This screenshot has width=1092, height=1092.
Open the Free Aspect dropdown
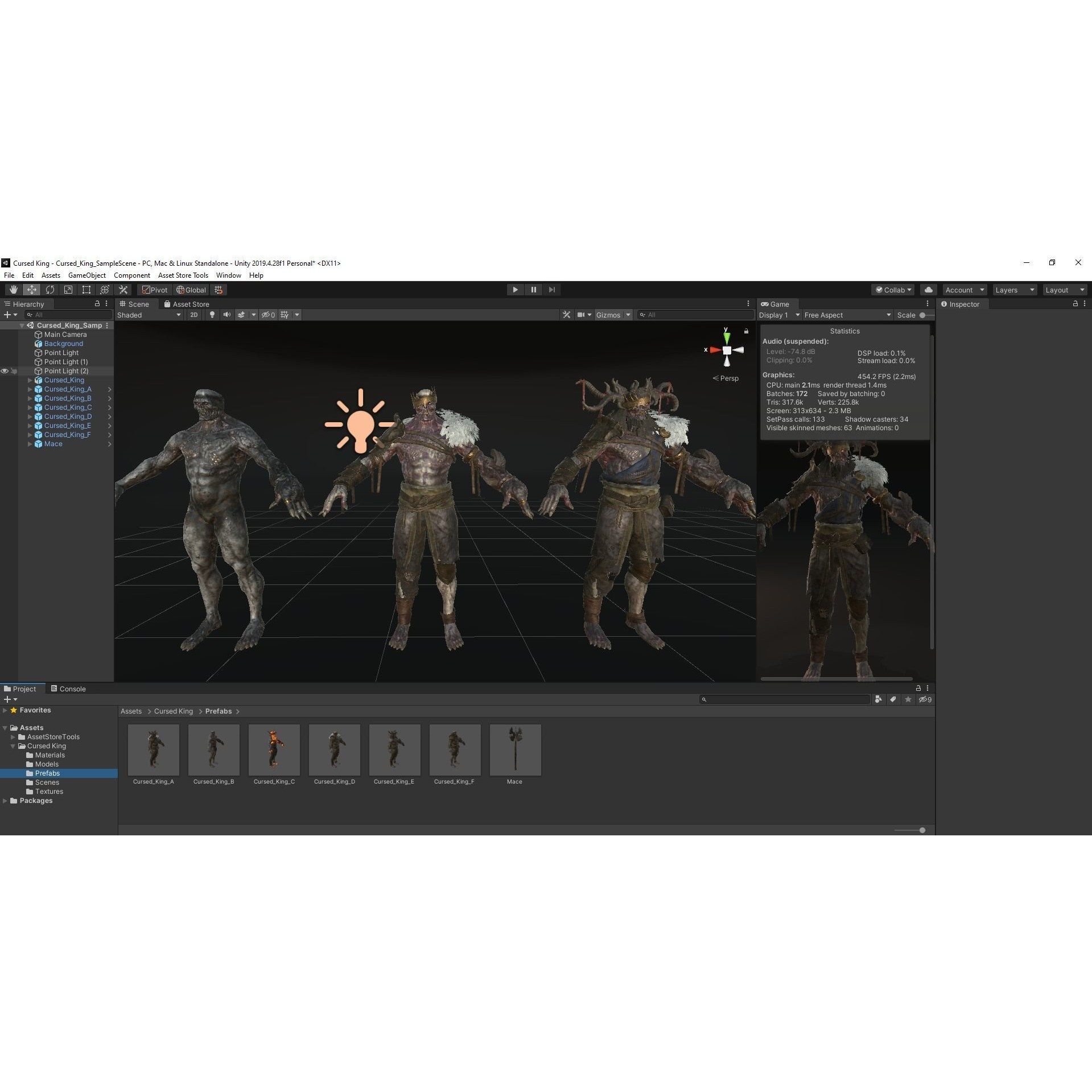847,315
